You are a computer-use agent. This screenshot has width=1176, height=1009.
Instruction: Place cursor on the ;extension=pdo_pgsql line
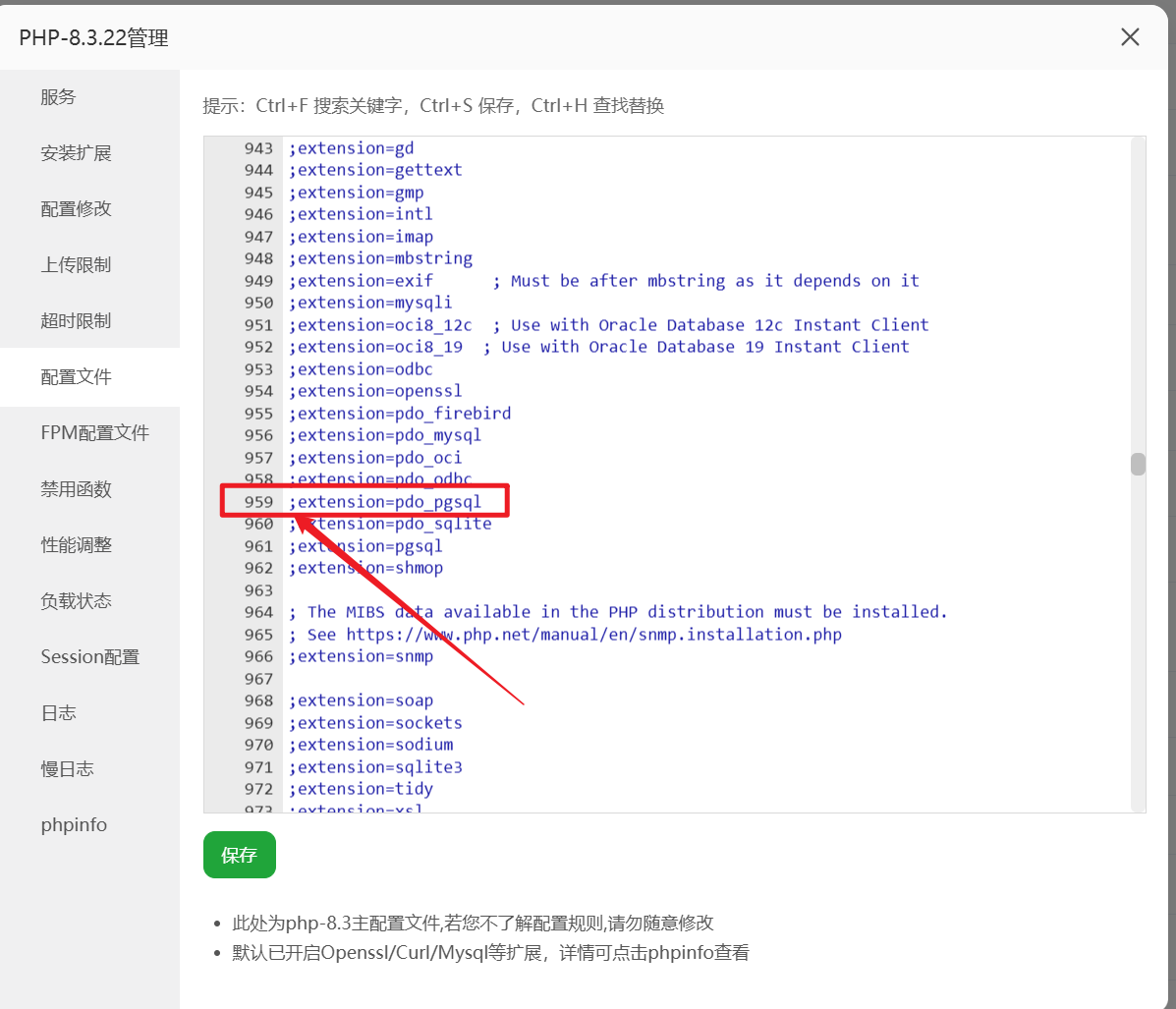(385, 502)
